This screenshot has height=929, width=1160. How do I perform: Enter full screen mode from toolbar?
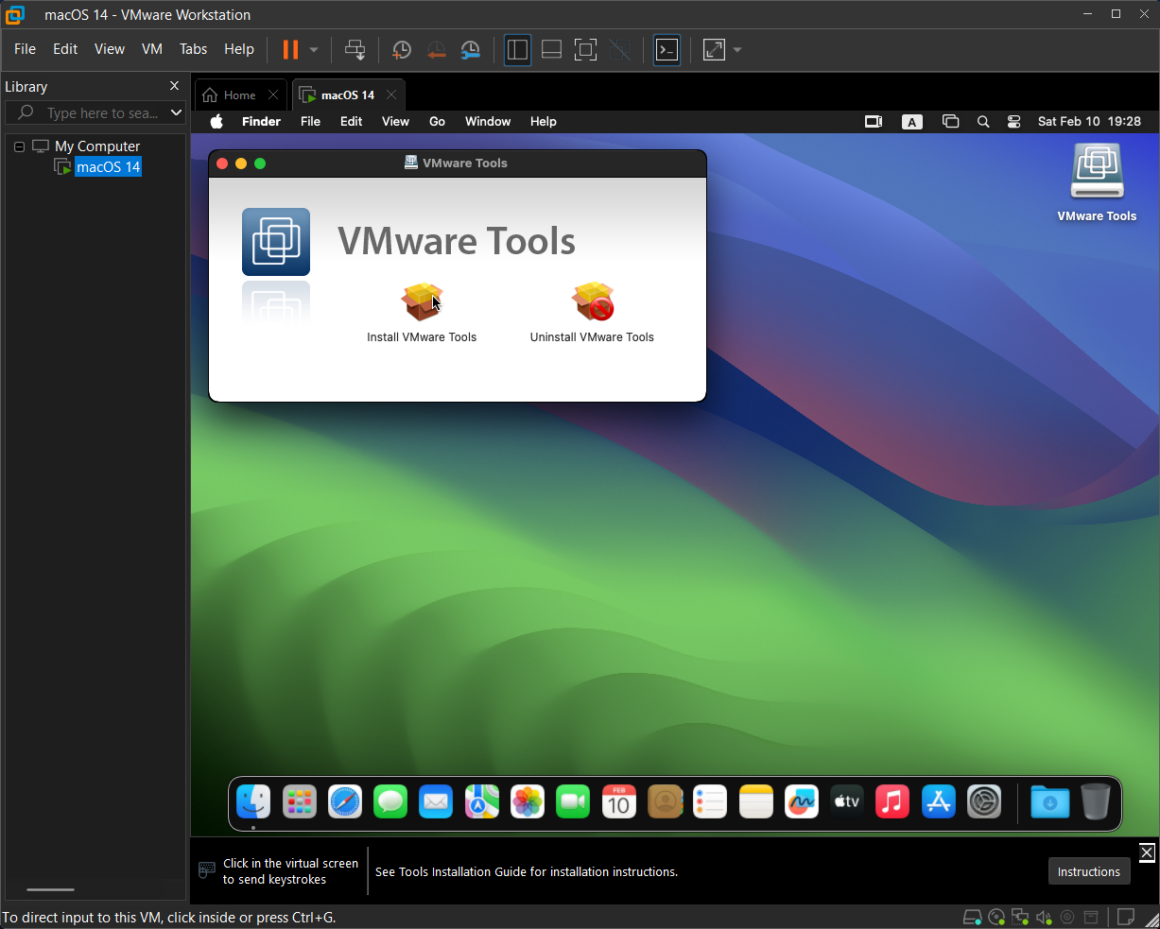coord(585,50)
